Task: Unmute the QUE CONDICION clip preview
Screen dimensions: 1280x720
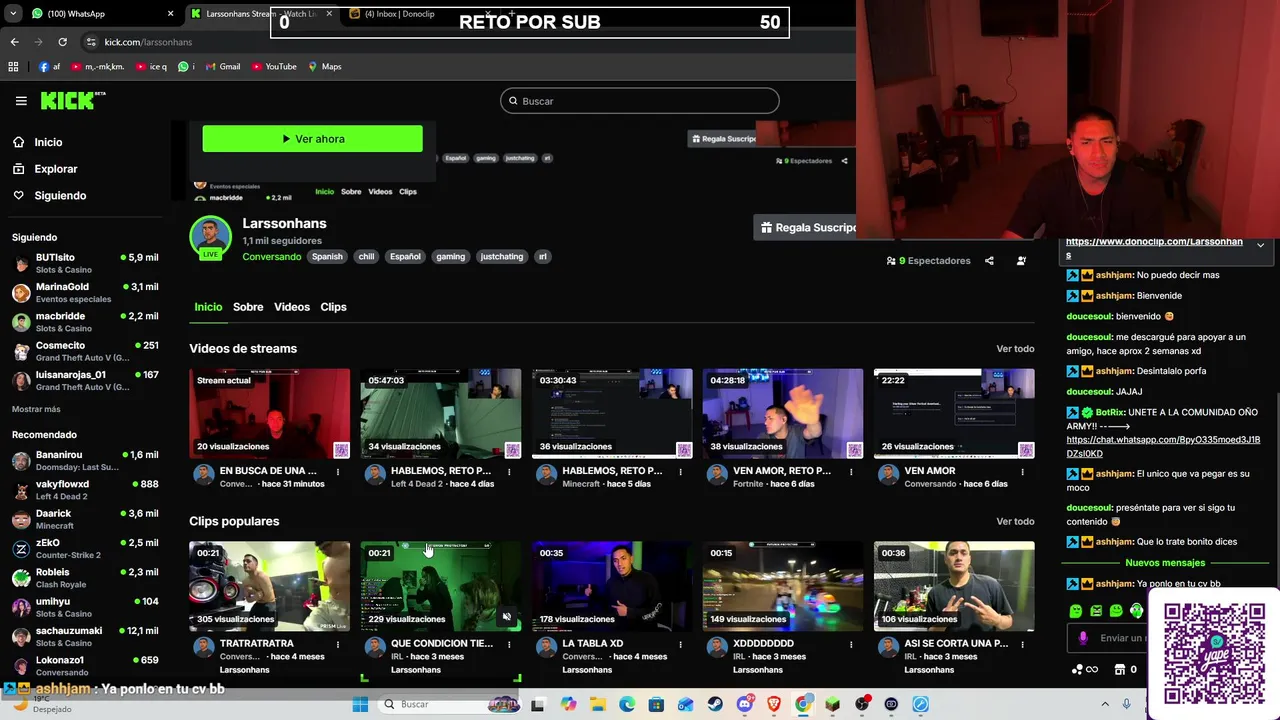Action: [506, 617]
